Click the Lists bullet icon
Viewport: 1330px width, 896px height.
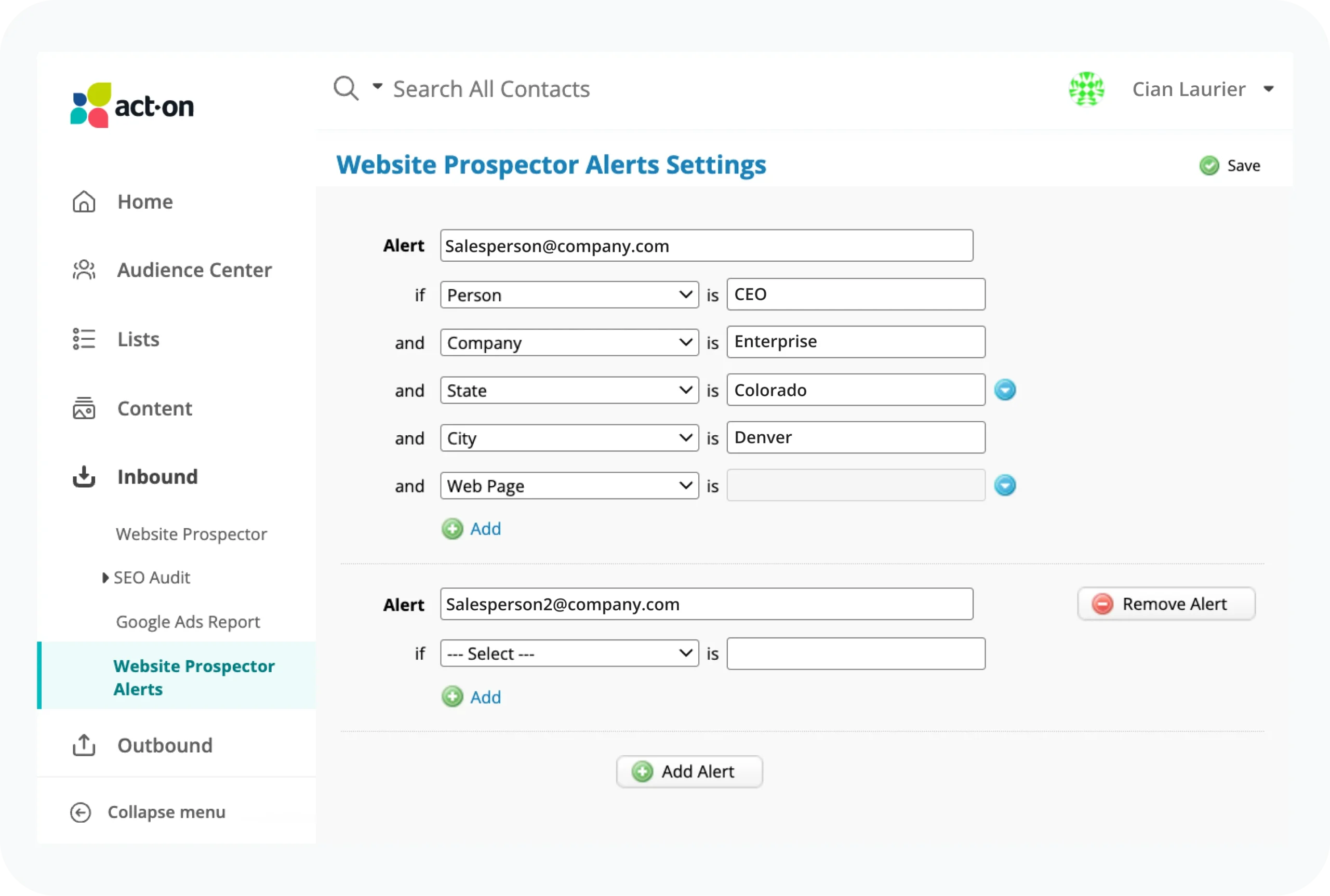click(84, 339)
